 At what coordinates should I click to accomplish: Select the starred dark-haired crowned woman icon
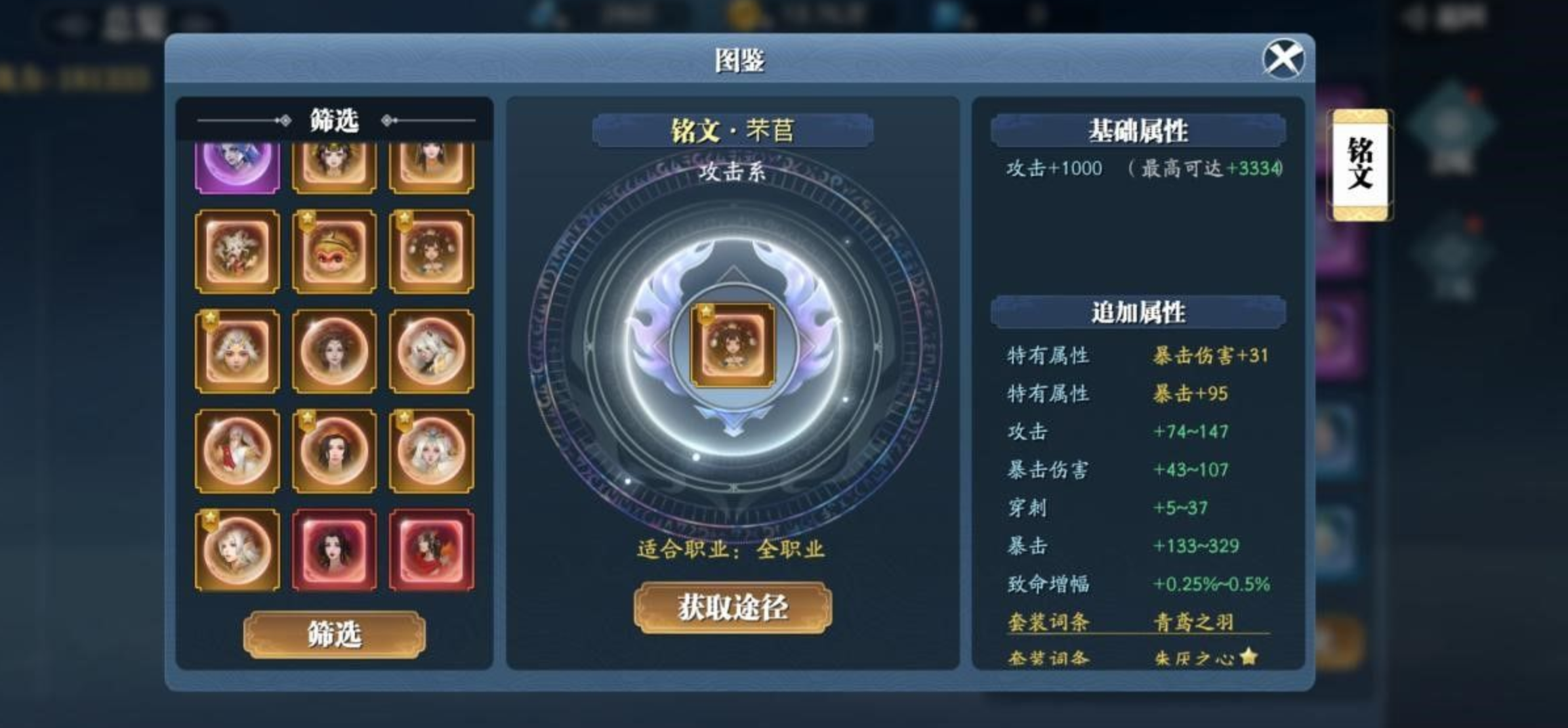click(x=335, y=451)
